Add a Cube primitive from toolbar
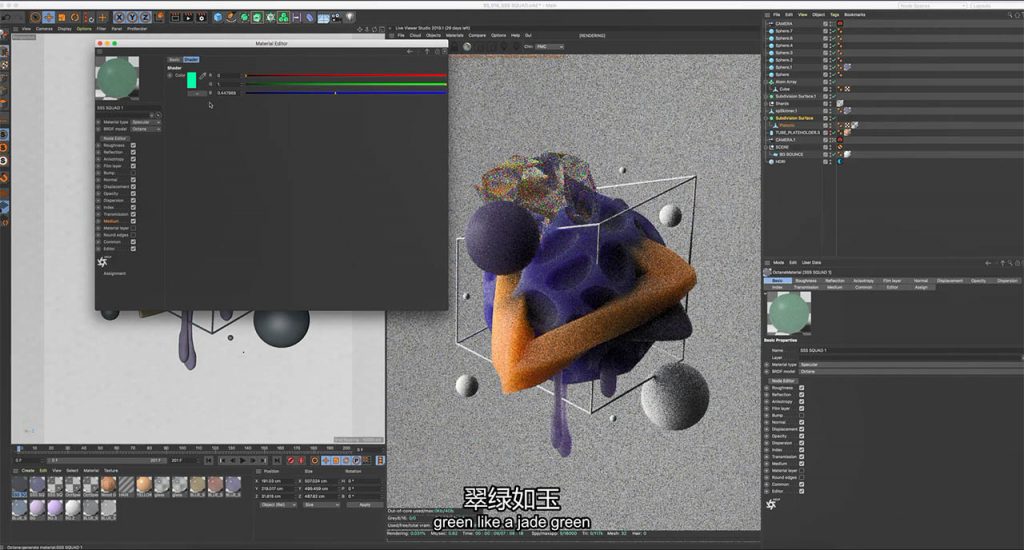This screenshot has height=550, width=1024. tap(218, 17)
